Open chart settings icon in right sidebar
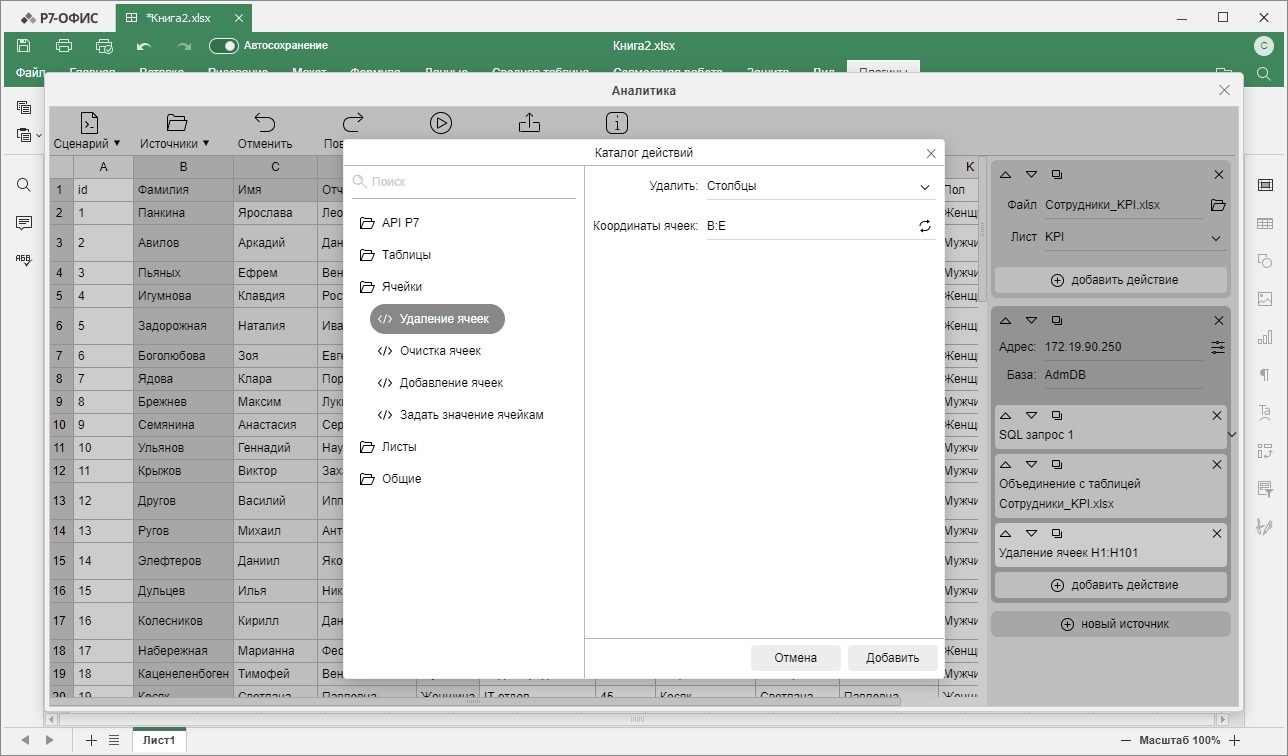 (x=1265, y=337)
